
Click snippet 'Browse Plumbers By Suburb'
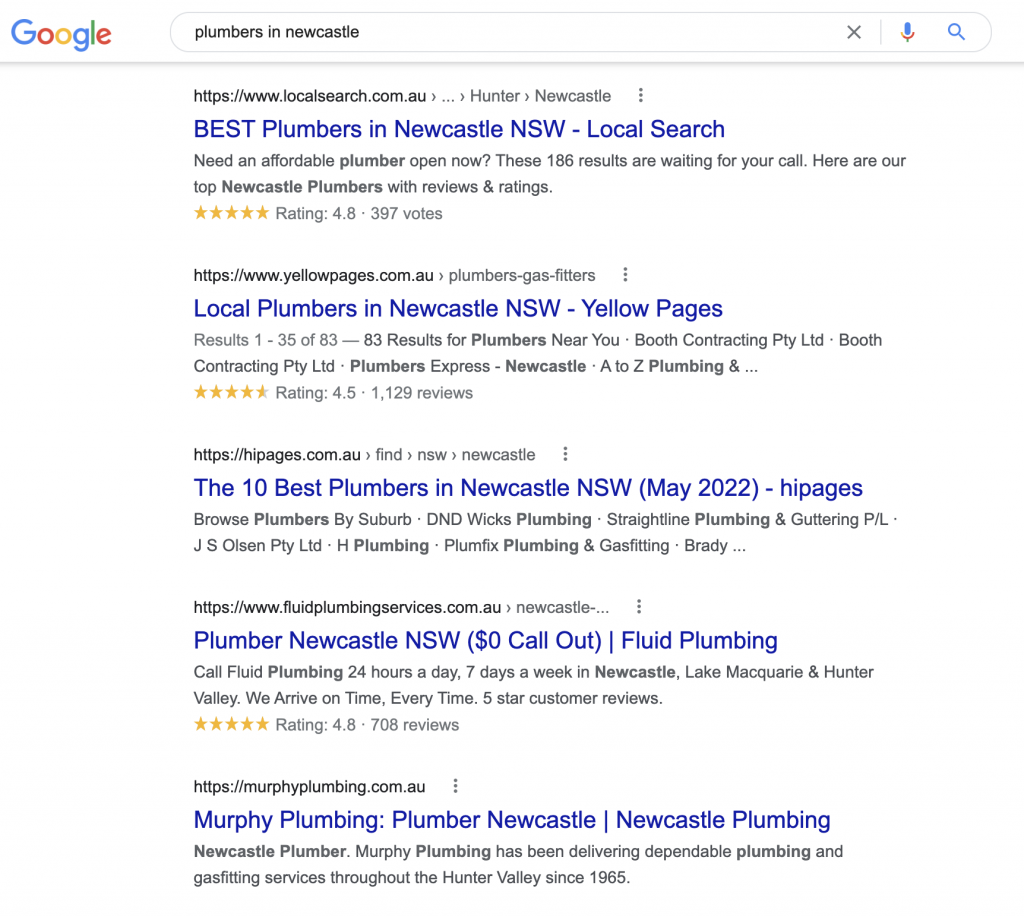pos(302,519)
